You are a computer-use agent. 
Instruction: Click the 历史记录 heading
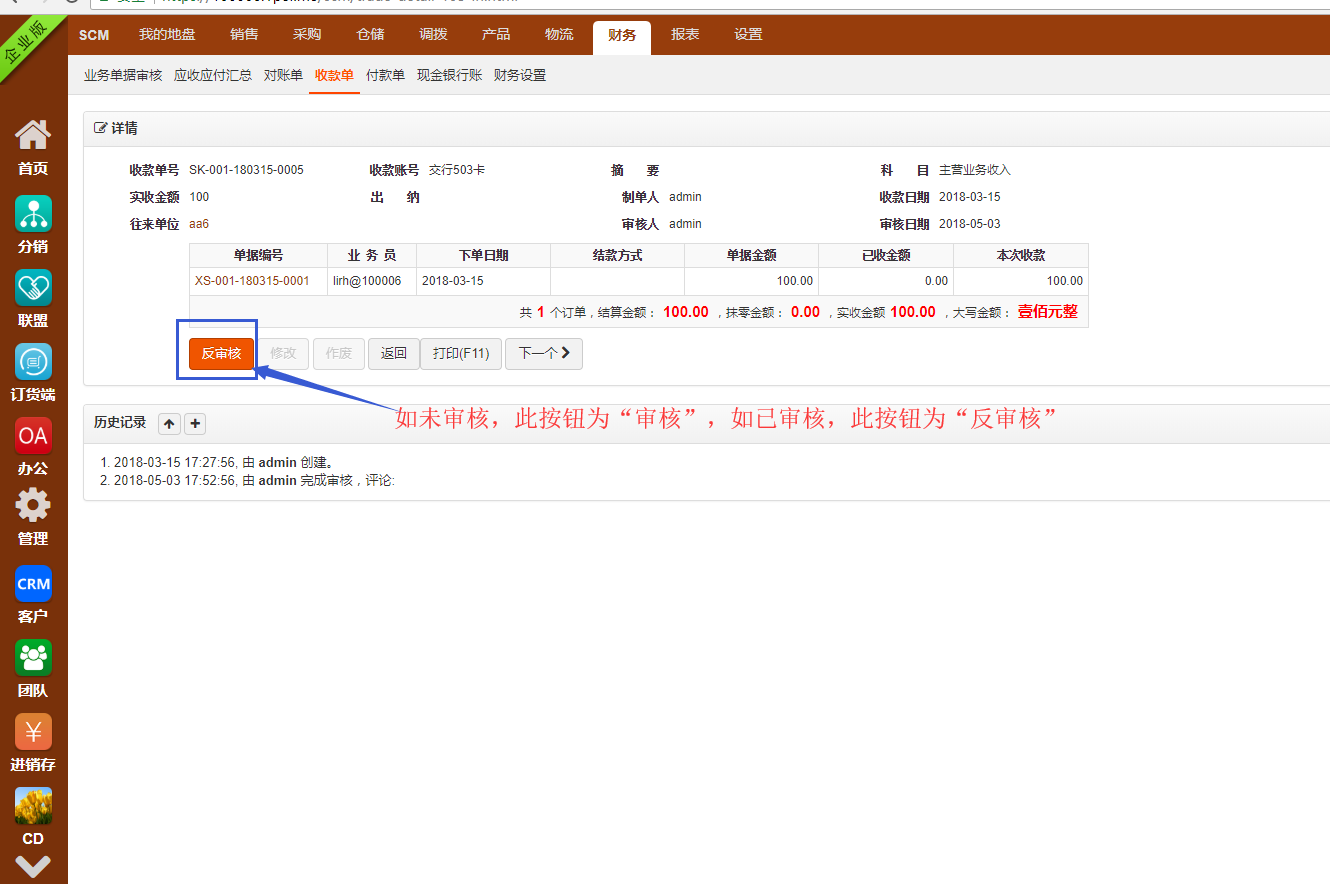click(x=120, y=423)
